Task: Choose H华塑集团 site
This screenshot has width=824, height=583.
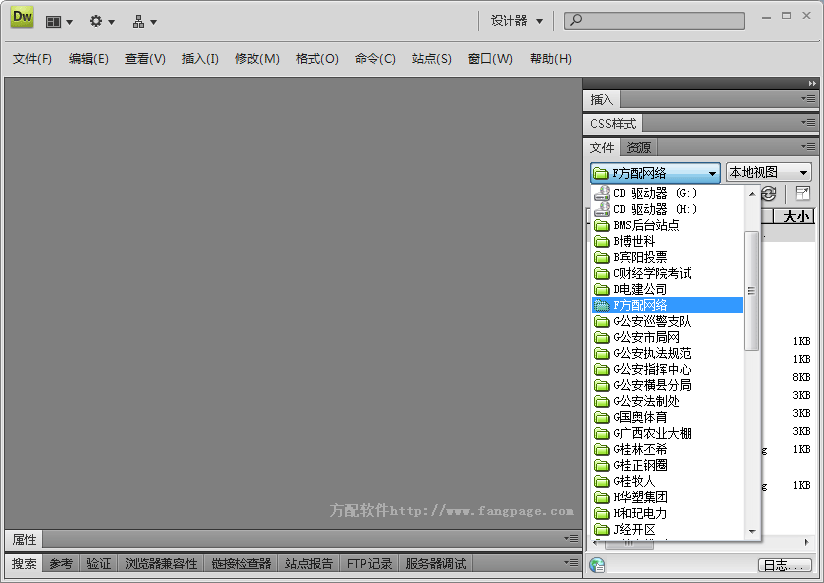Action: click(x=667, y=497)
